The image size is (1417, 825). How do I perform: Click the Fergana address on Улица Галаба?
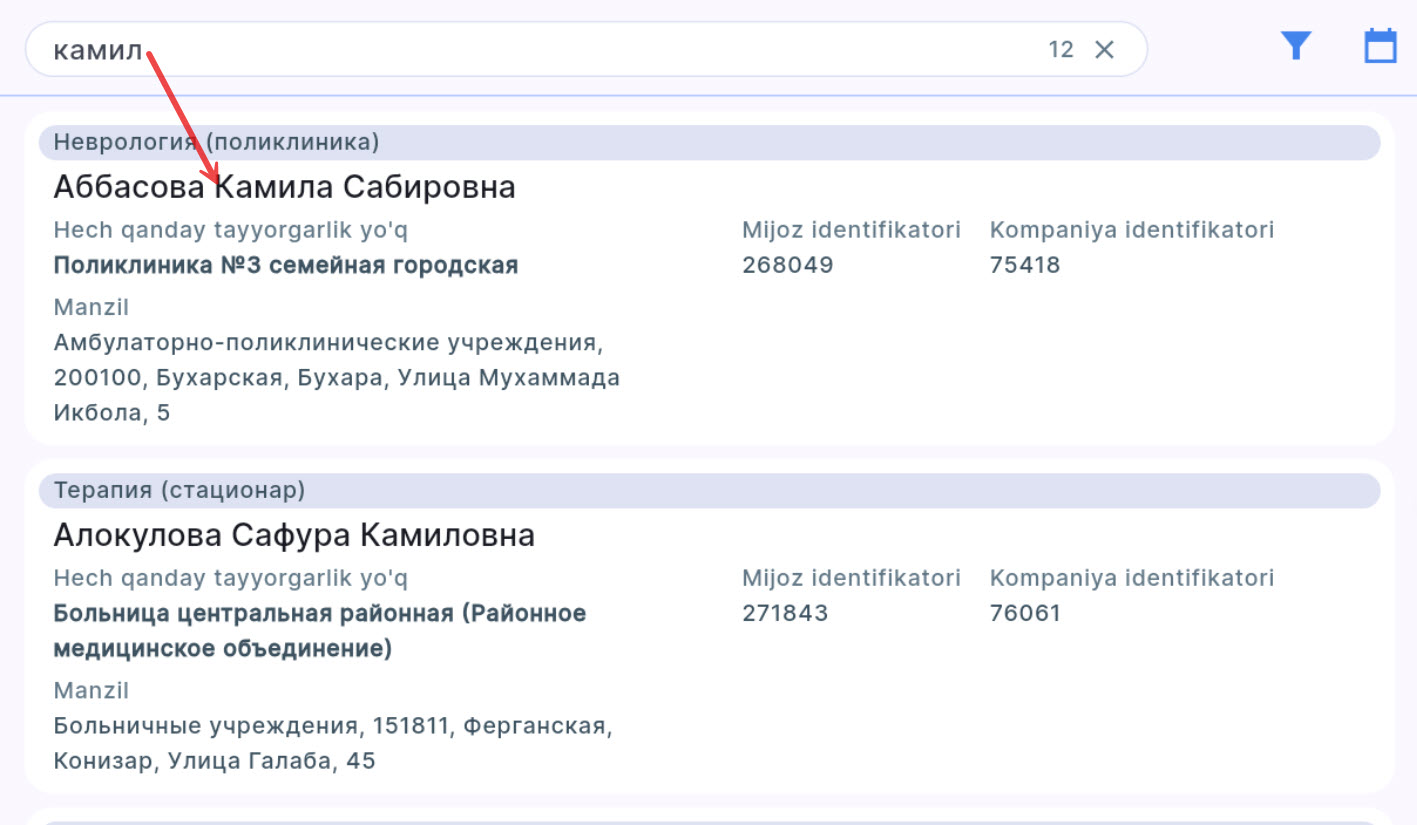pos(332,743)
